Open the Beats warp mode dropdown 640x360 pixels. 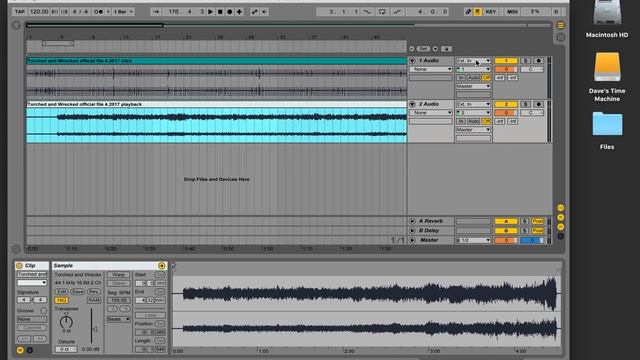tap(118, 319)
